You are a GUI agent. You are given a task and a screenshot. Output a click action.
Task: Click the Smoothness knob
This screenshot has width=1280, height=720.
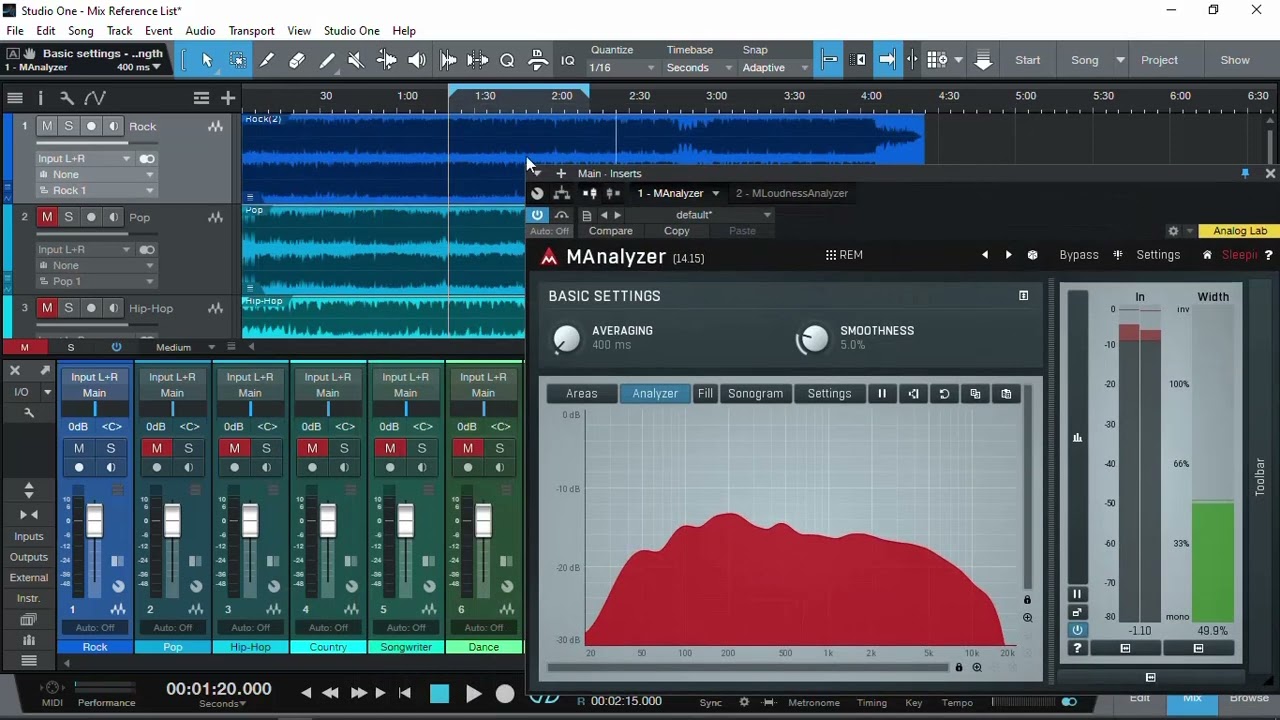pos(814,339)
